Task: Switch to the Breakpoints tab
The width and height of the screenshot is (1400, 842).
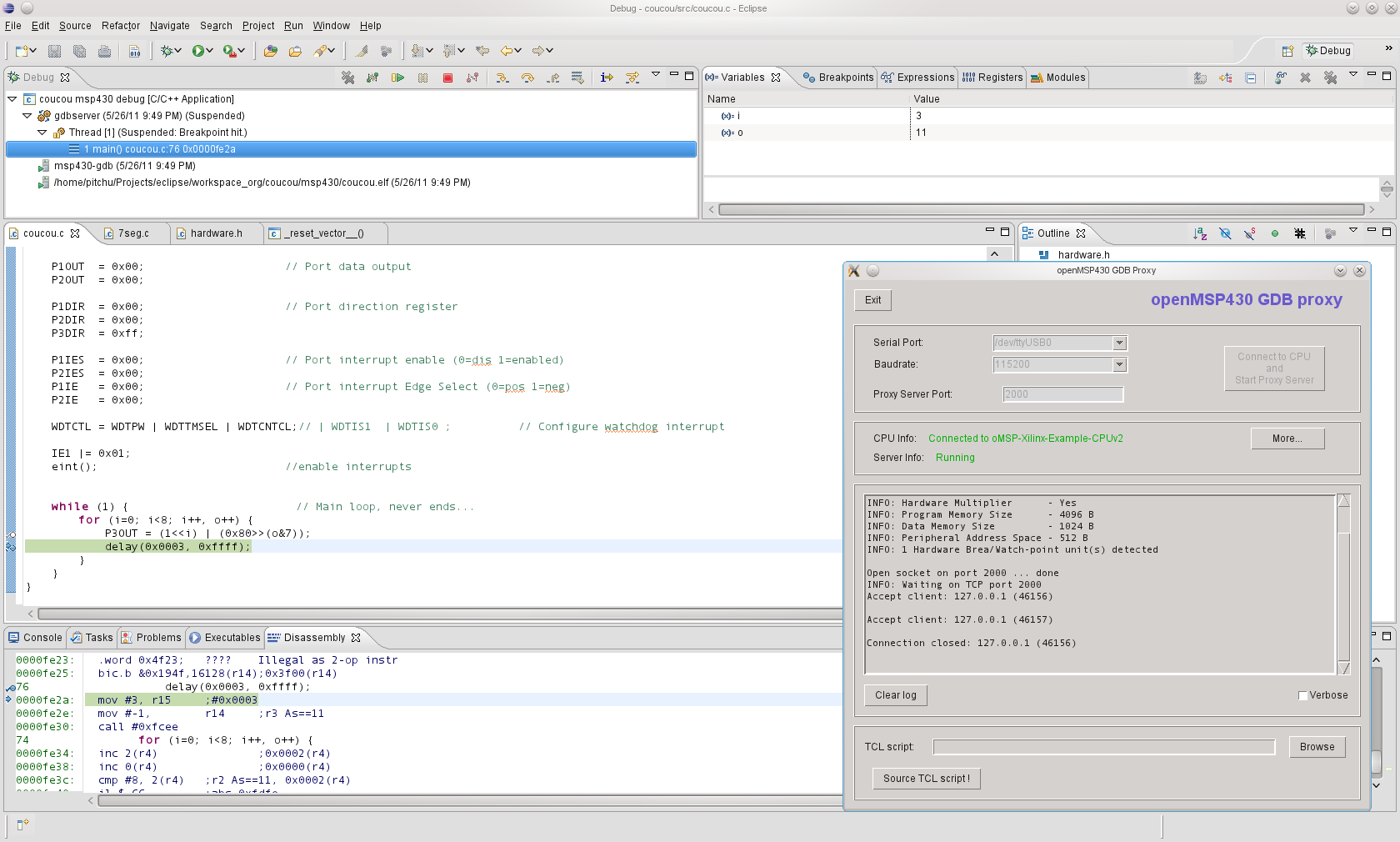Action: [x=838, y=78]
